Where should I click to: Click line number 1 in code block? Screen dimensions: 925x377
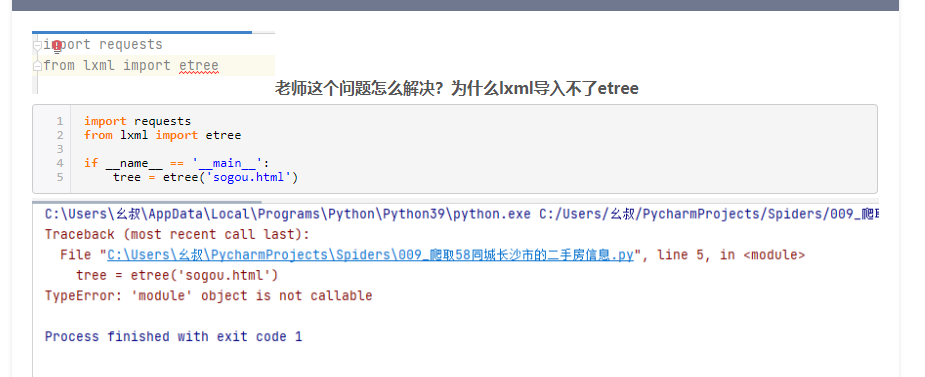click(60, 121)
